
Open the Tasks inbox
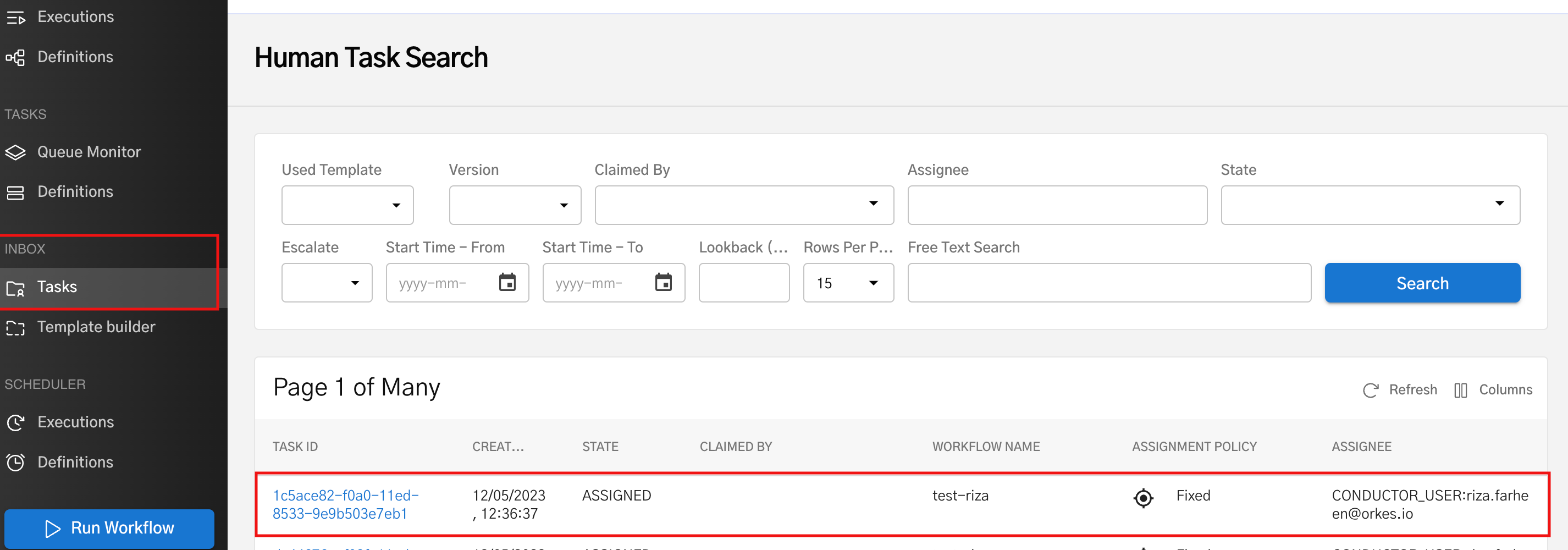click(x=57, y=286)
